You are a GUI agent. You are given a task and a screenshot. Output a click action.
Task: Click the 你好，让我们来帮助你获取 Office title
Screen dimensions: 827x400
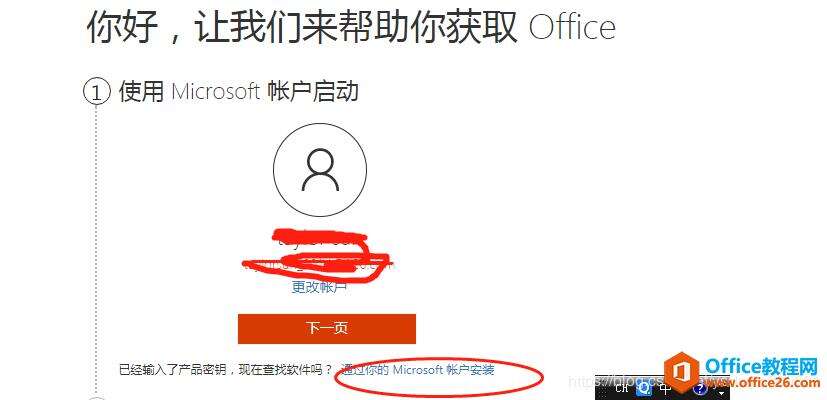(x=350, y=26)
